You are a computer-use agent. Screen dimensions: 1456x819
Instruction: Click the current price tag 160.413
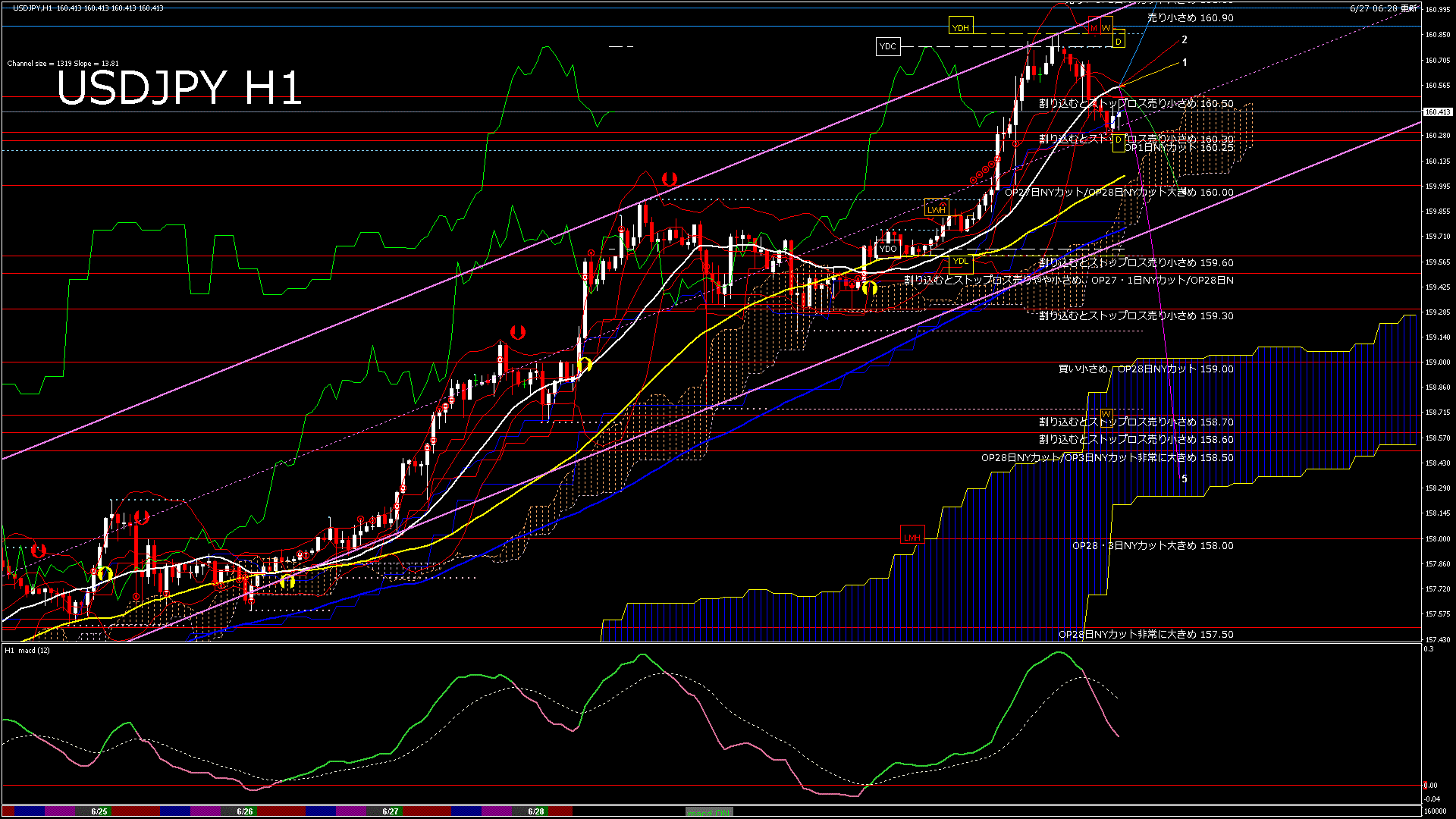1437,112
